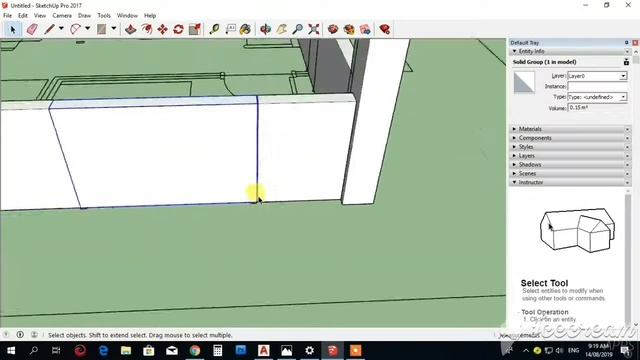Open the Layer dropdown showing Layer0
The width and height of the screenshot is (640, 360).
[597, 76]
